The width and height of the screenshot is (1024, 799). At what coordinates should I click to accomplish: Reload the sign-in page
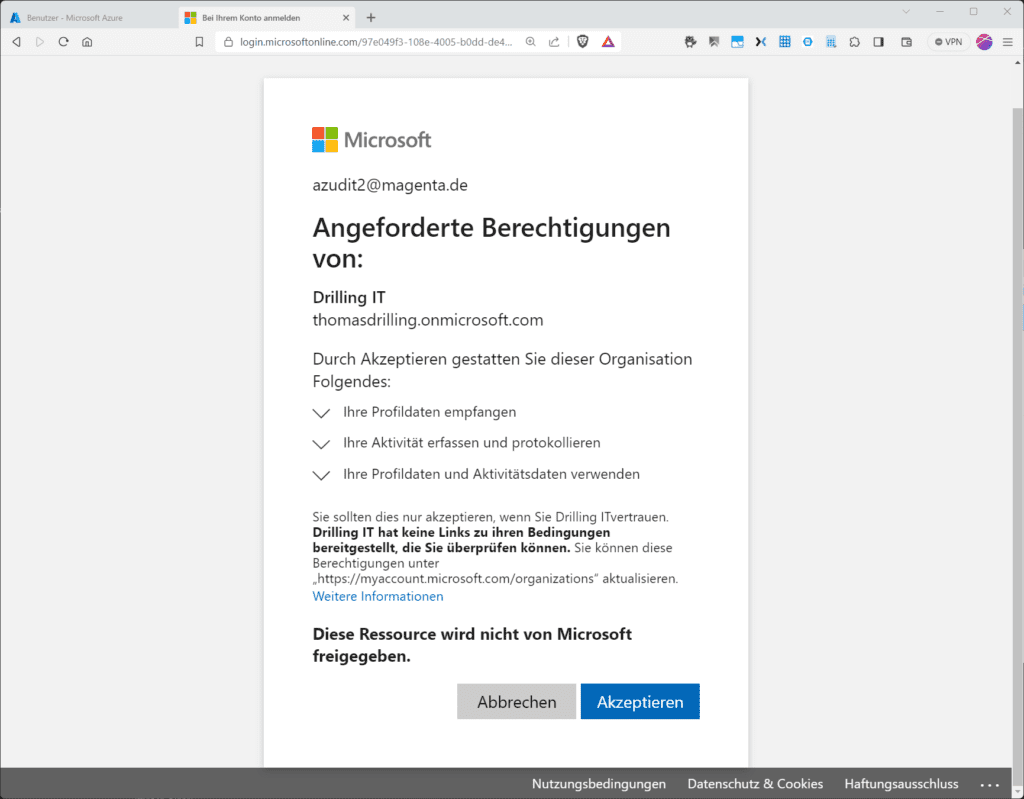pyautogui.click(x=63, y=42)
